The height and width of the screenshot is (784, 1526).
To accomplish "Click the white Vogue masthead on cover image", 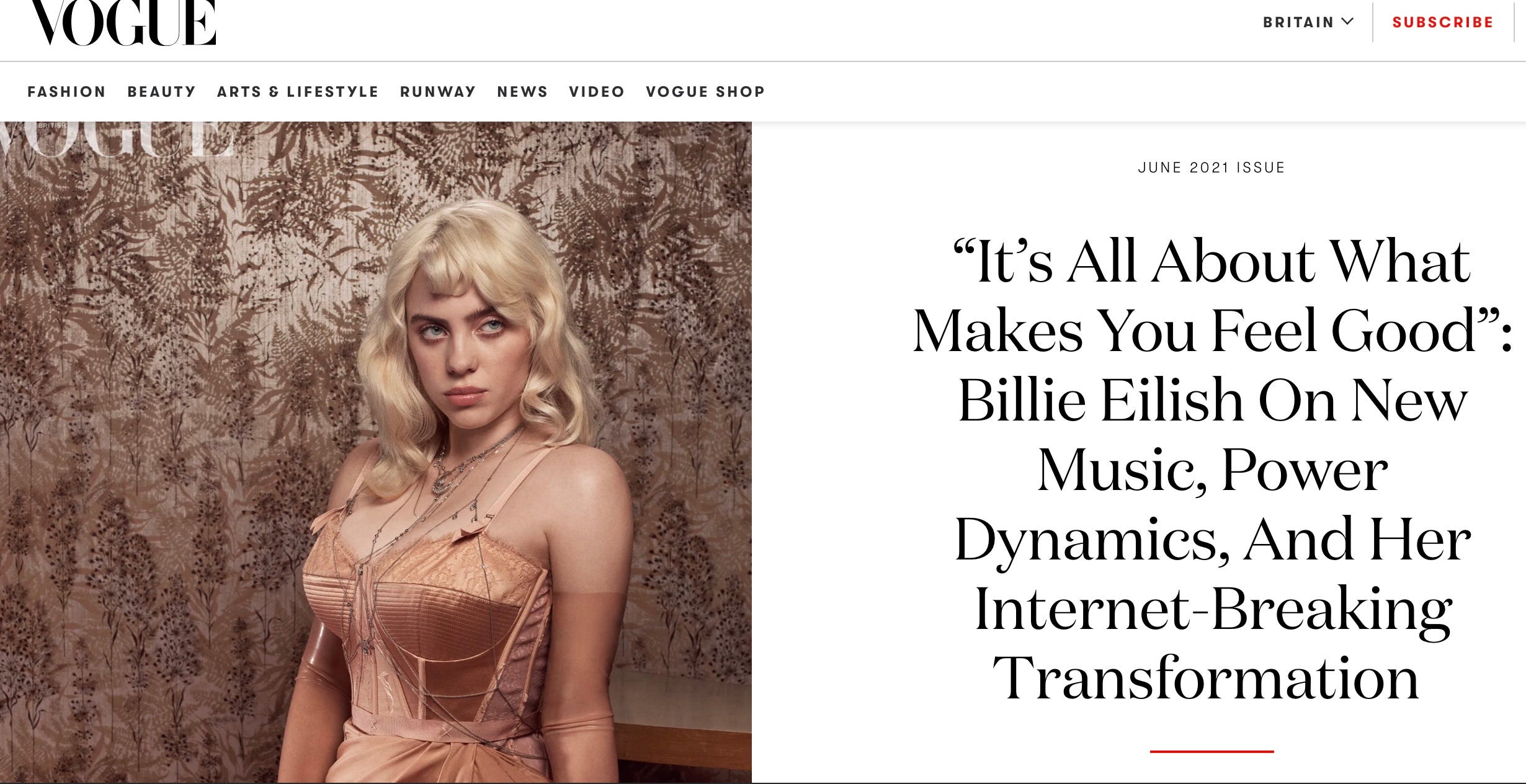I will coord(118,139).
